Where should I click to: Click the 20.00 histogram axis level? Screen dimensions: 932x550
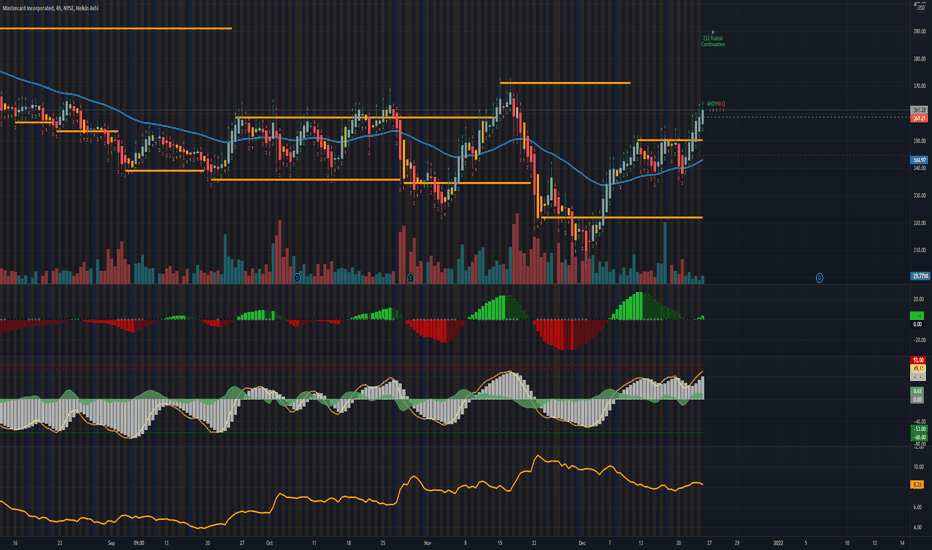pos(918,299)
